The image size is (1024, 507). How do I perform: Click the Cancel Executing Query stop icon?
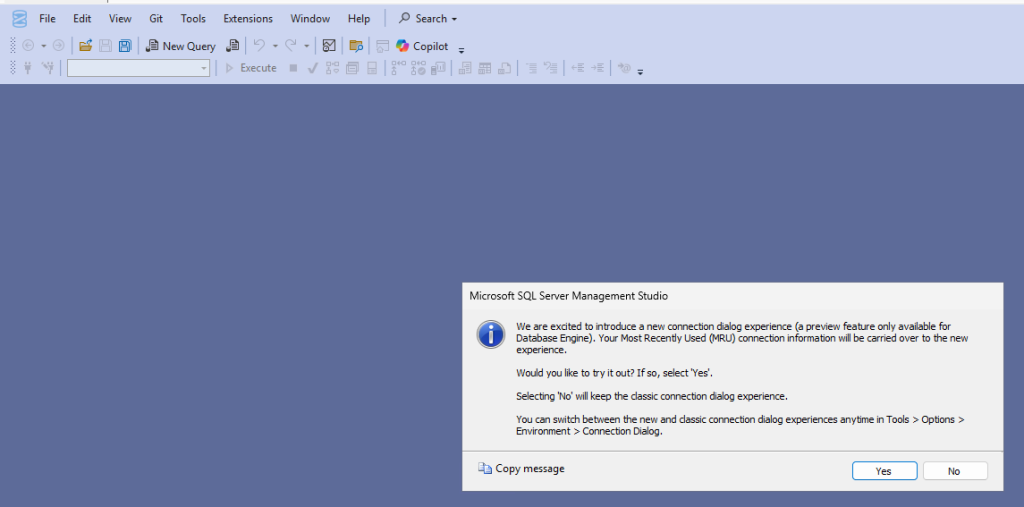tap(293, 68)
